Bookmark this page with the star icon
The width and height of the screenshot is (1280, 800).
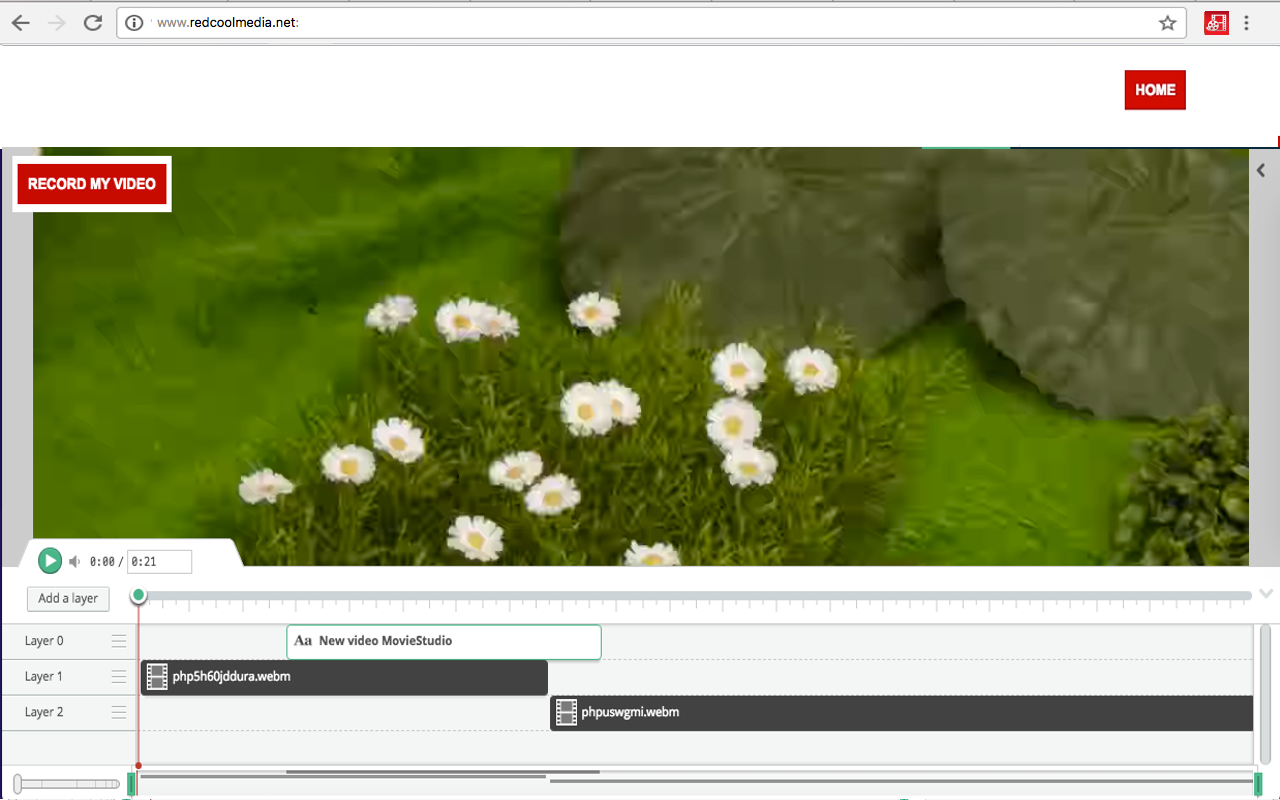click(1167, 23)
